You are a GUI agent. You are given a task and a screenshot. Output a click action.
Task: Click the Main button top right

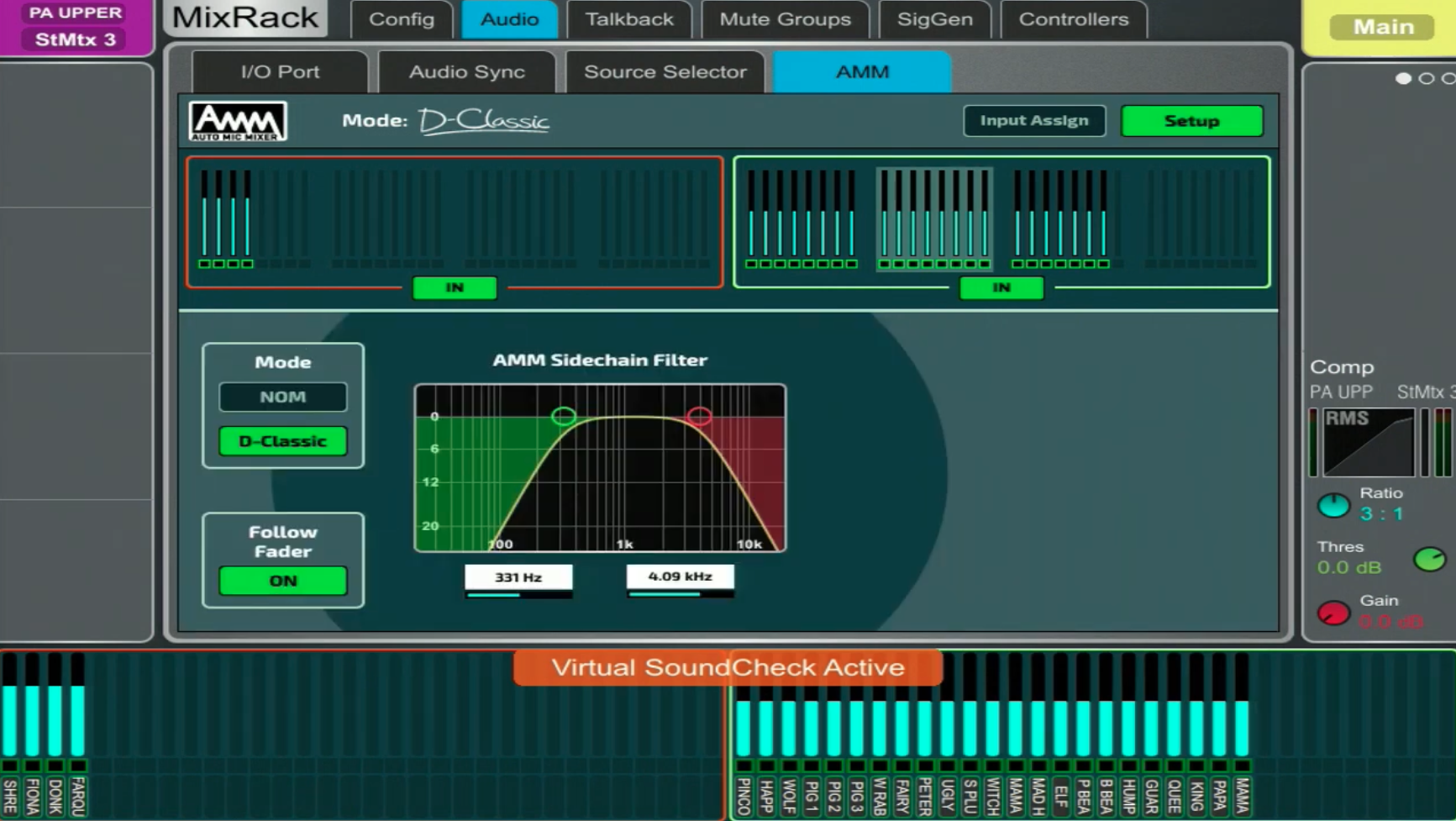tap(1380, 26)
